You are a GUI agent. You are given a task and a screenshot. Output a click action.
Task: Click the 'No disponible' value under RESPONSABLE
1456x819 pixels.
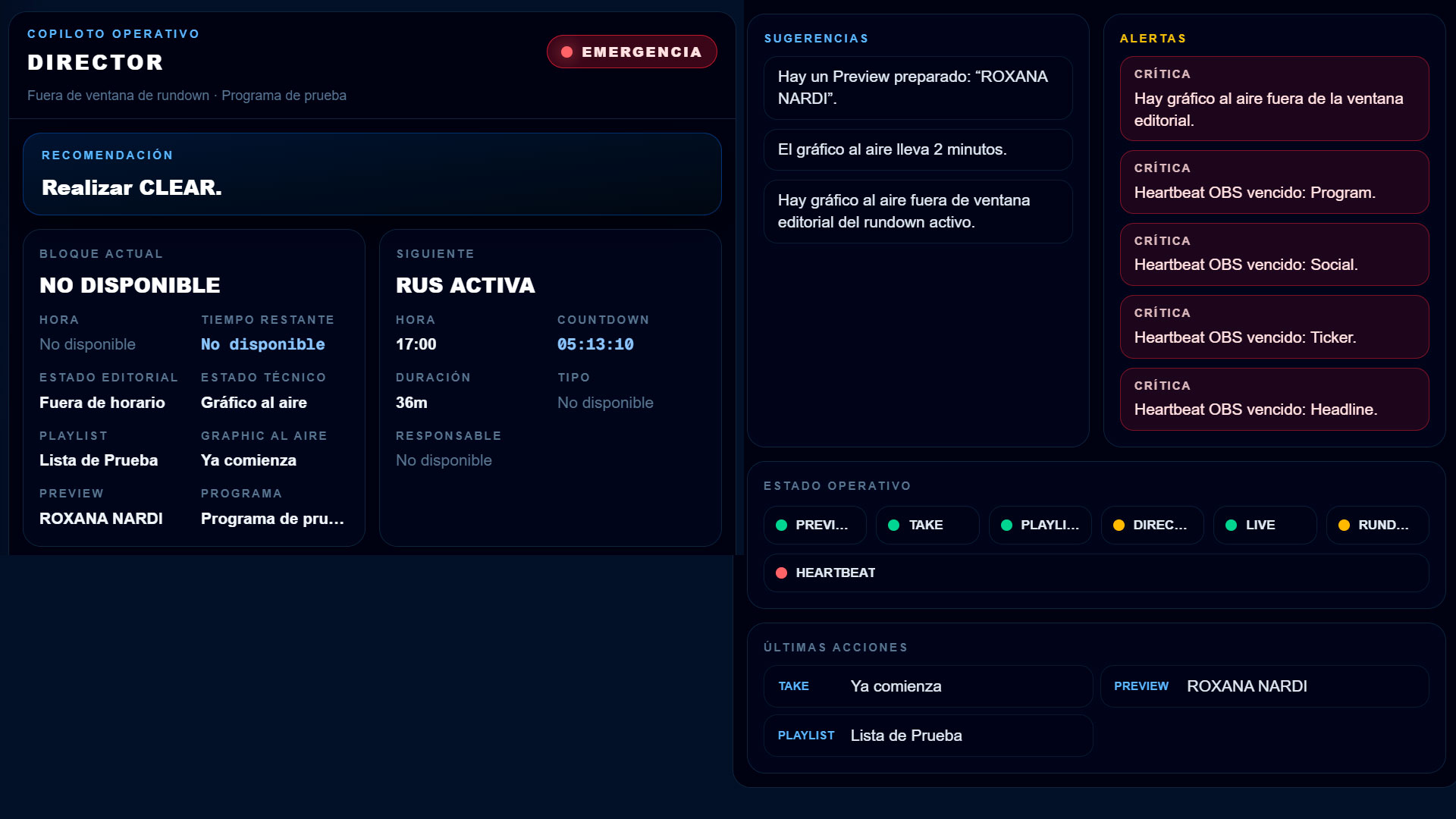click(444, 460)
